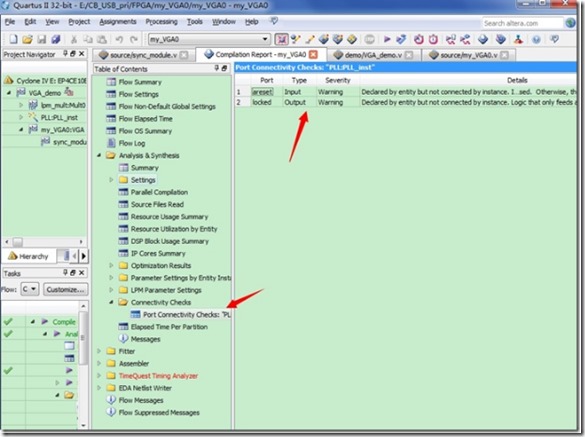Click the Redo arrow icon
The height and width of the screenshot is (437, 585).
pos(134,39)
